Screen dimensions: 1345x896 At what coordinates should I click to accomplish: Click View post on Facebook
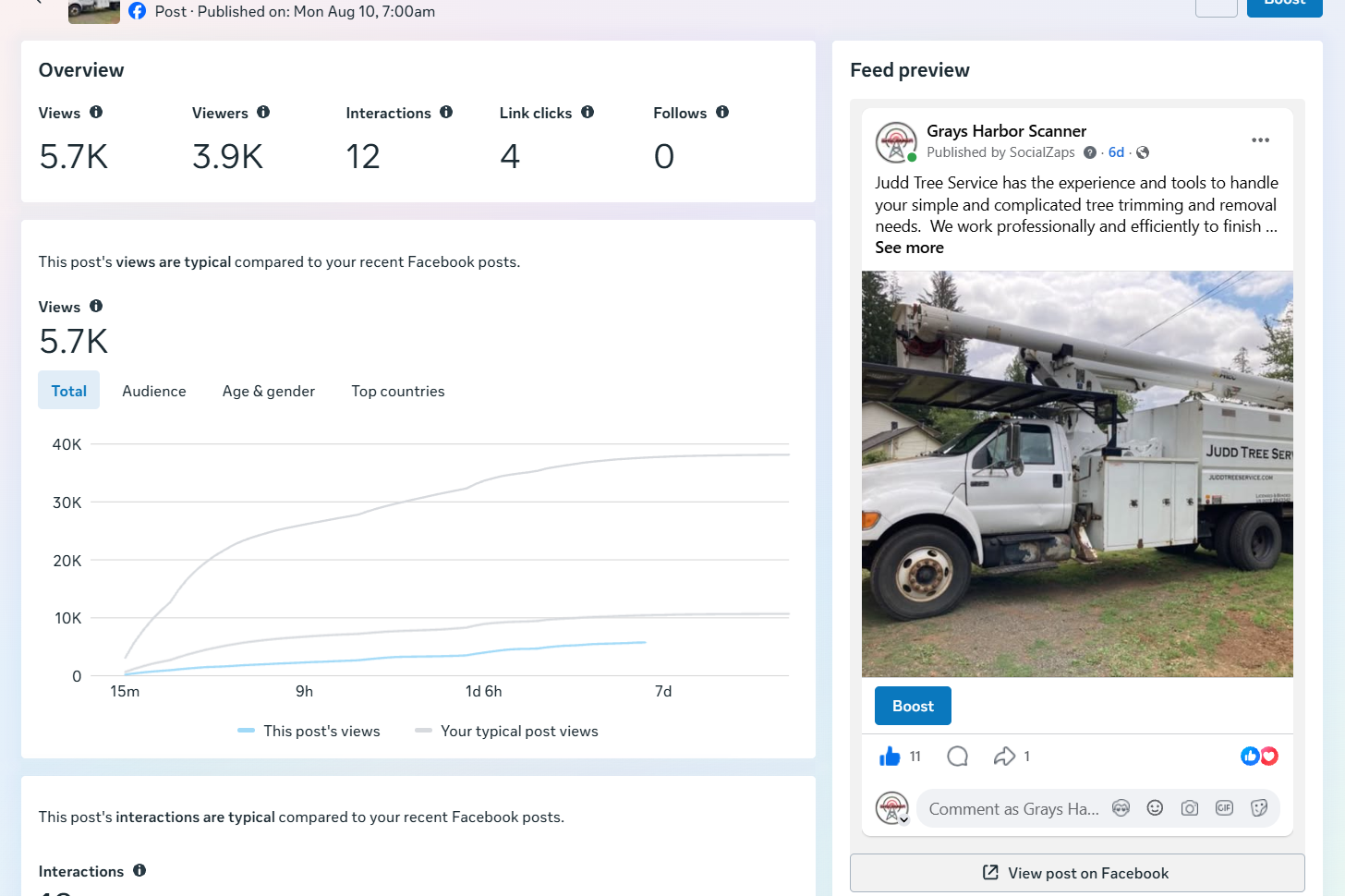1077,873
